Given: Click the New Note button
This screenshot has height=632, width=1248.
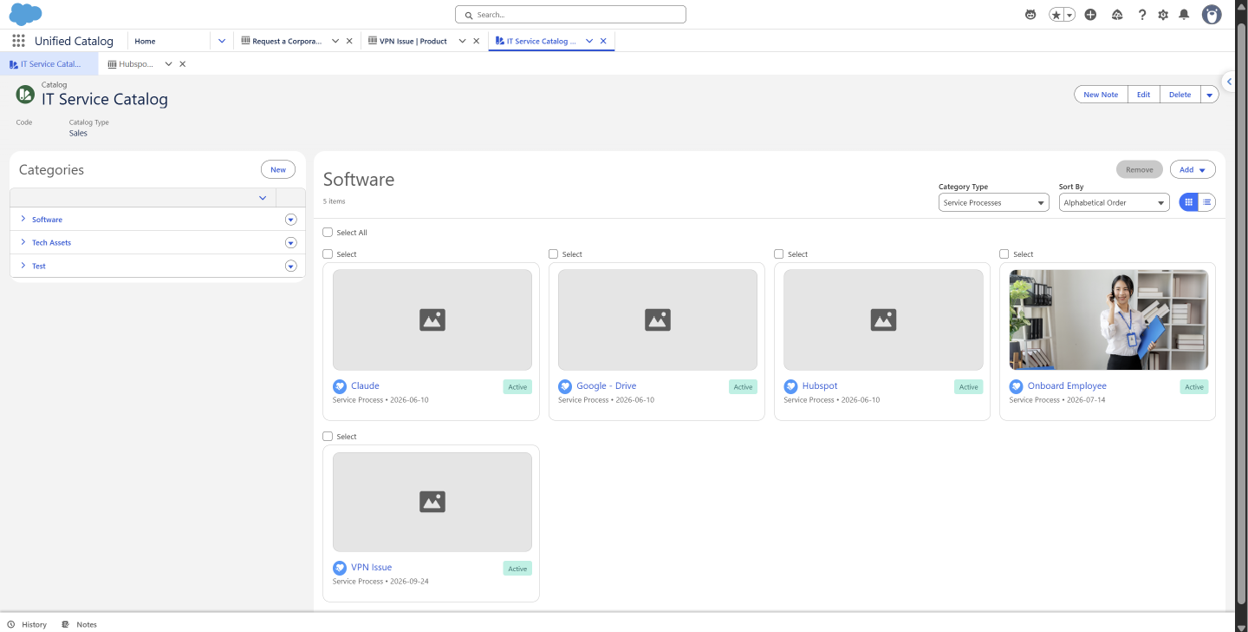Looking at the screenshot, I should [1101, 95].
